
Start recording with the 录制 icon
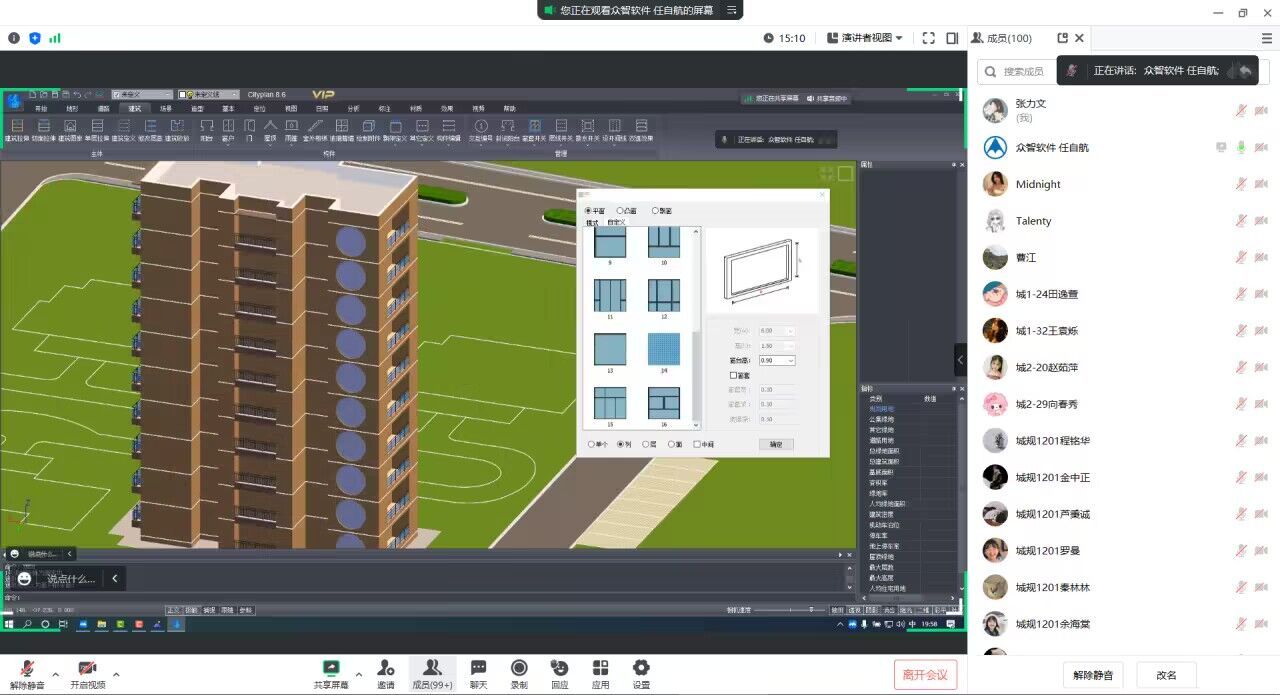point(519,668)
